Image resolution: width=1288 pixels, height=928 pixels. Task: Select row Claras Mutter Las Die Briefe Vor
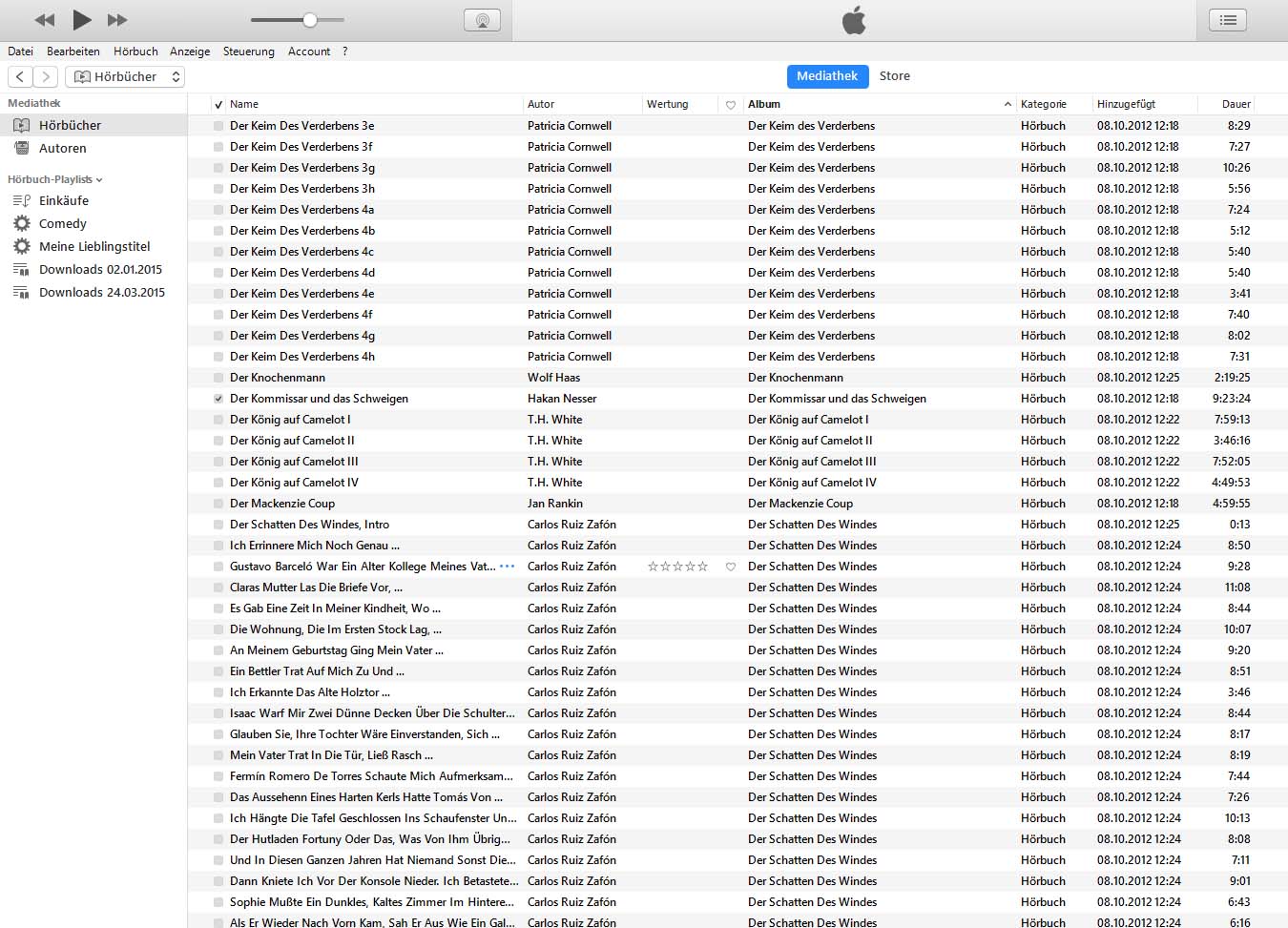tap(737, 588)
